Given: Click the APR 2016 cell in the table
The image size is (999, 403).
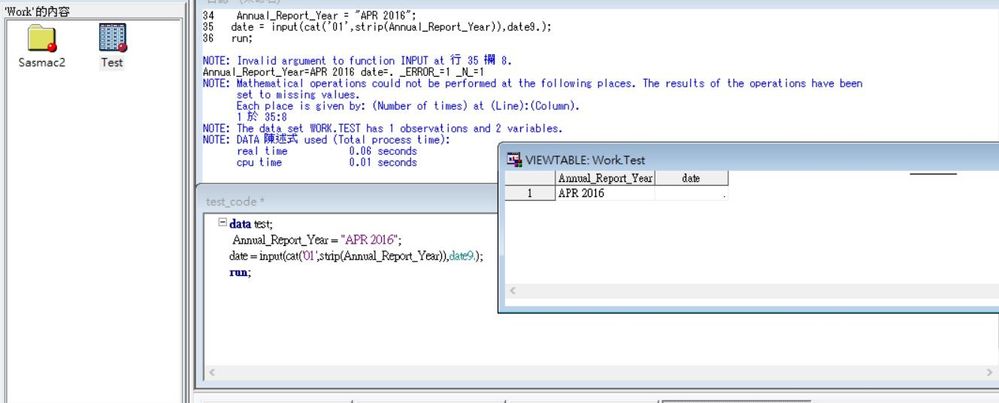Looking at the screenshot, I should click(605, 194).
